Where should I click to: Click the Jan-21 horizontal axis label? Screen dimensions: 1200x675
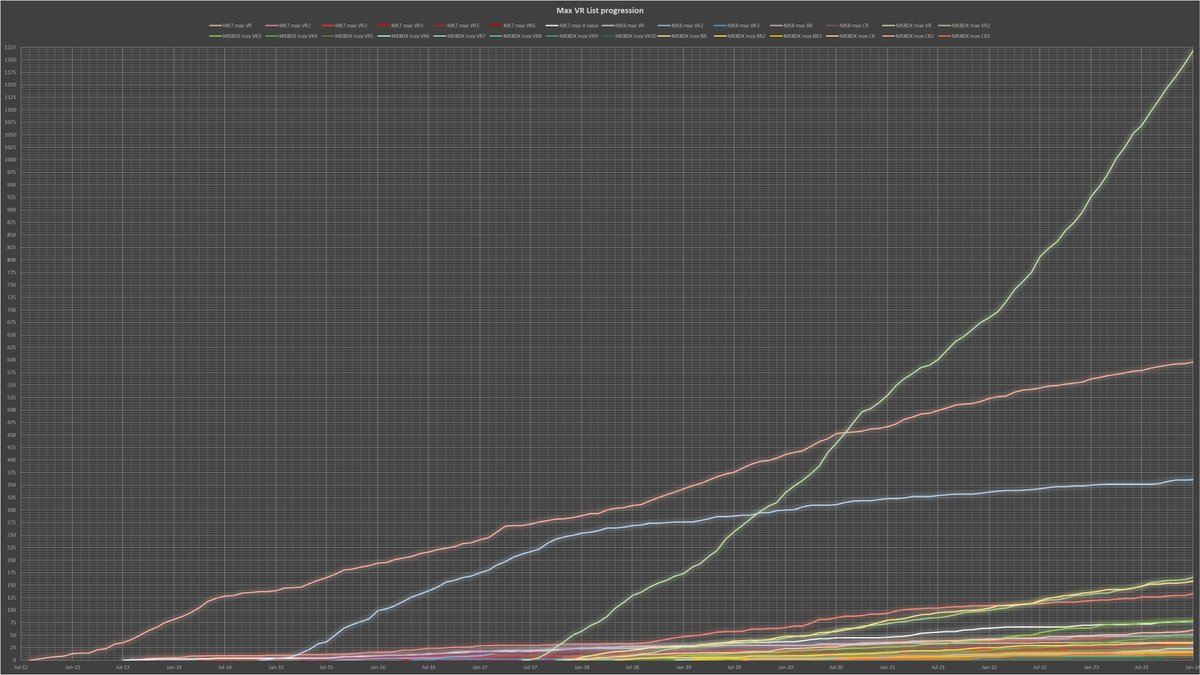click(x=886, y=666)
